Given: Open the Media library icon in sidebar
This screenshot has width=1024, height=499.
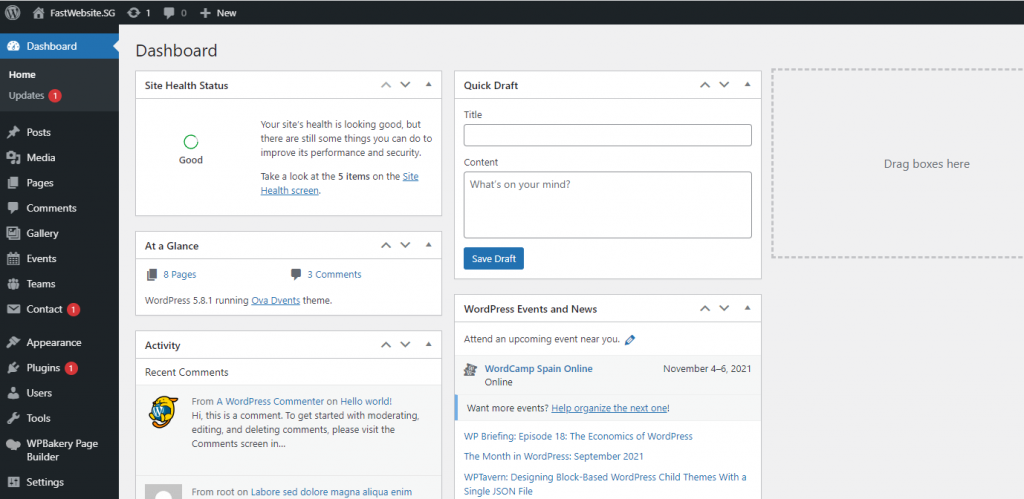Looking at the screenshot, I should tap(13, 158).
